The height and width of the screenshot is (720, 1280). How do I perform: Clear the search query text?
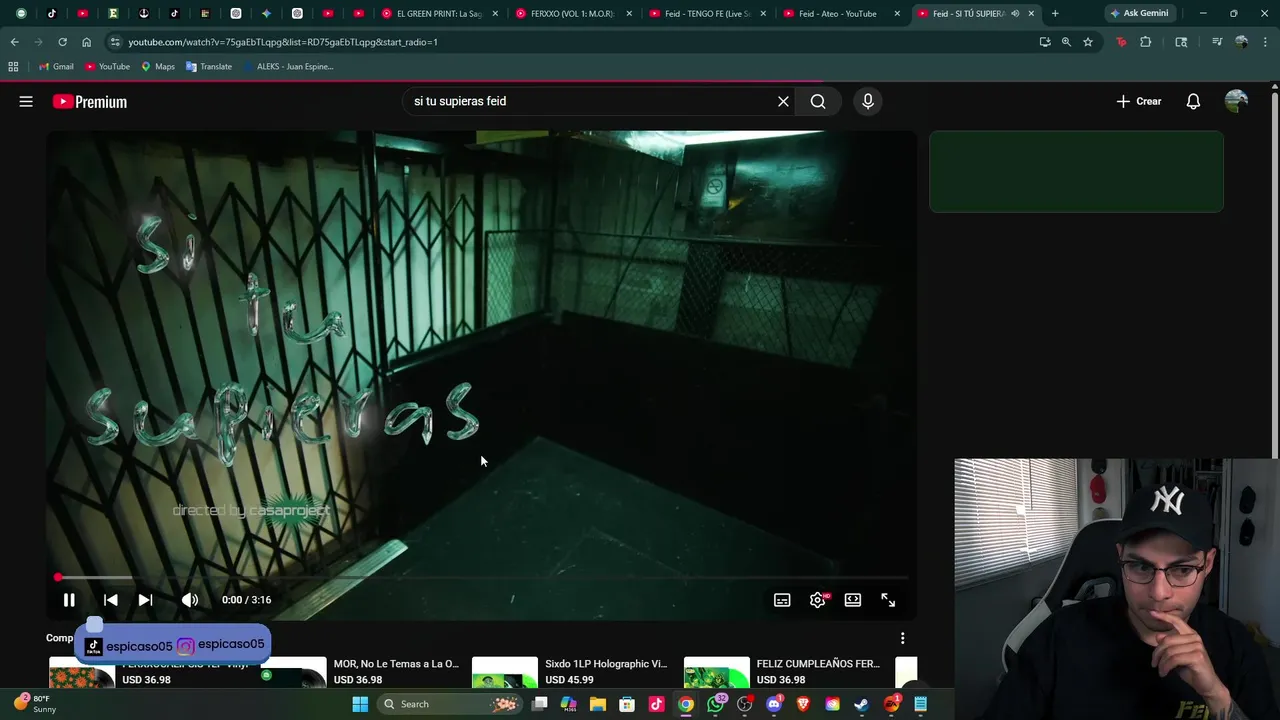point(783,101)
